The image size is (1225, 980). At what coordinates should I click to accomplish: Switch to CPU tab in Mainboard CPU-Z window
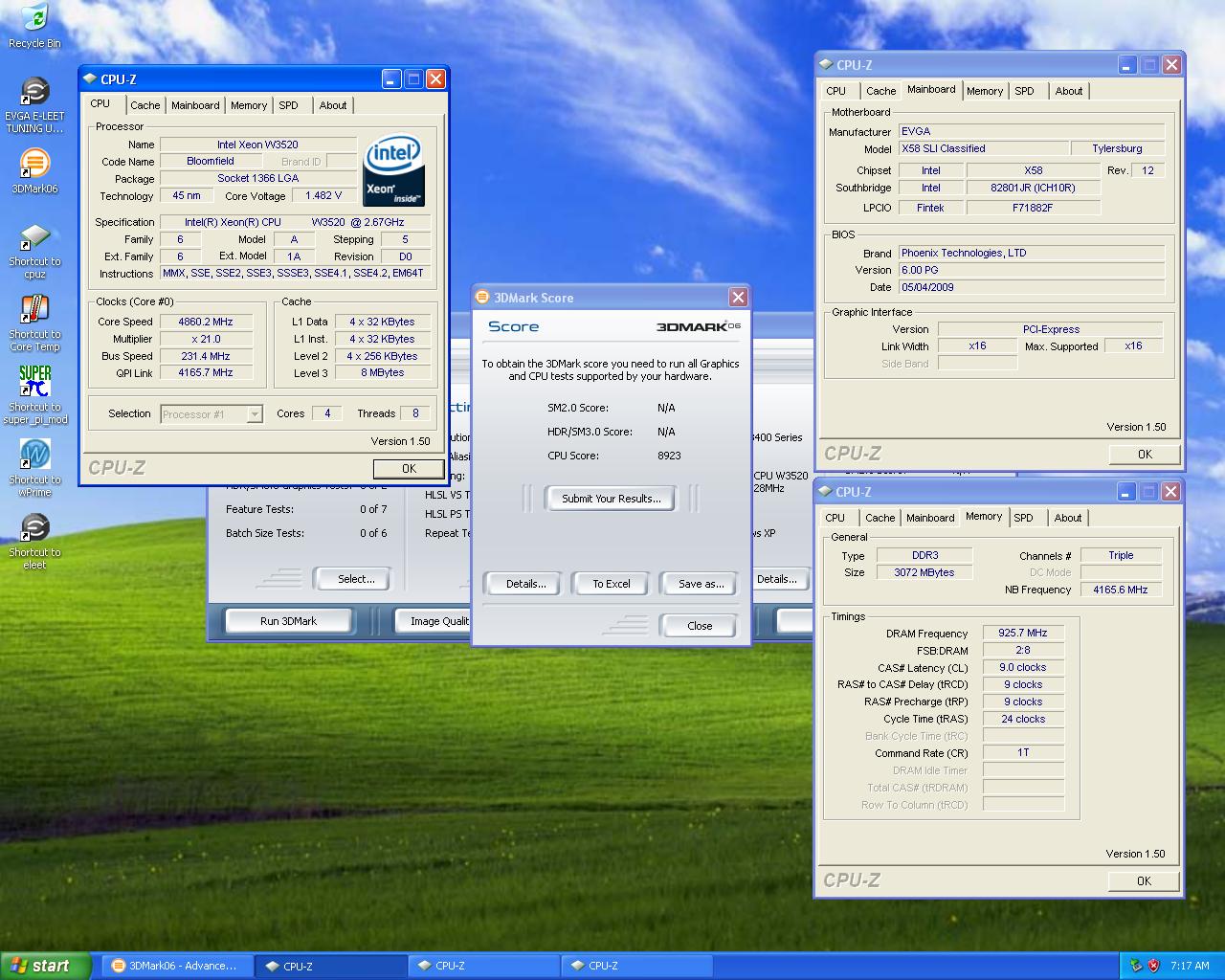click(x=836, y=91)
